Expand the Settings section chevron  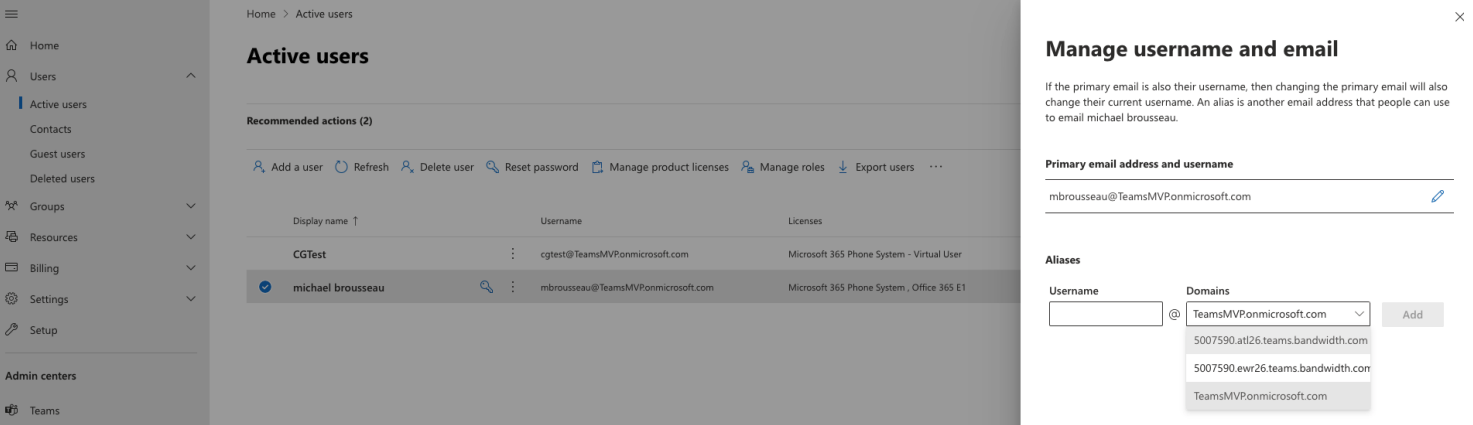(191, 299)
